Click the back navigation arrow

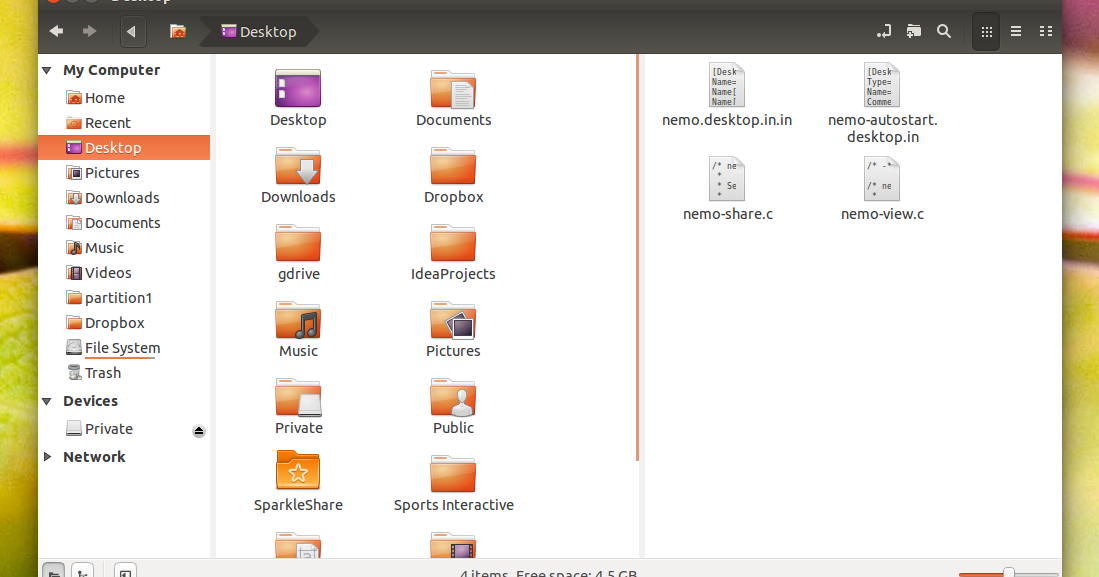[56, 31]
